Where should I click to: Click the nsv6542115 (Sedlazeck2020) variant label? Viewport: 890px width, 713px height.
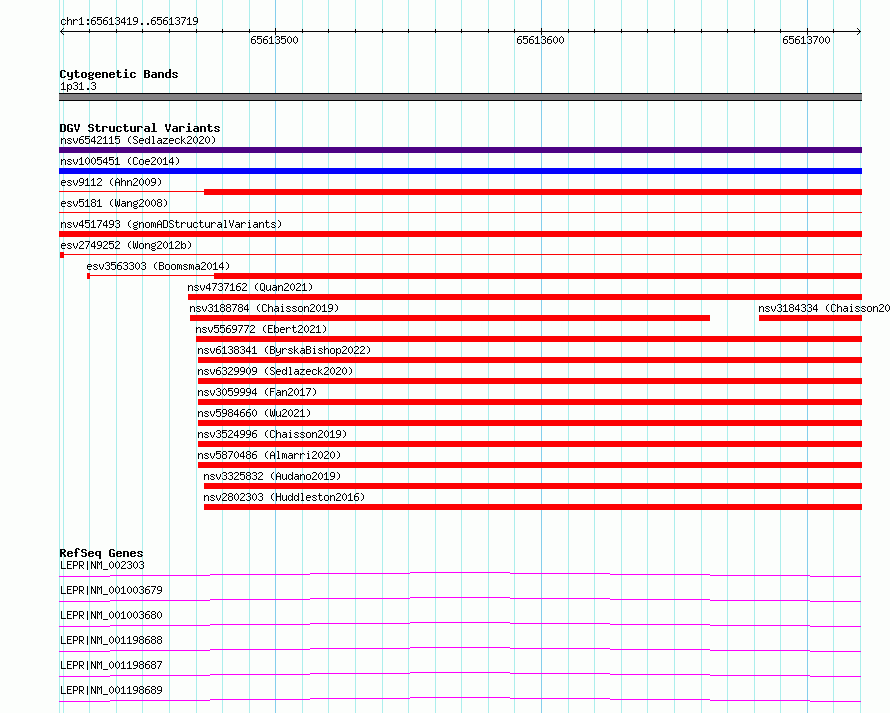(x=138, y=140)
